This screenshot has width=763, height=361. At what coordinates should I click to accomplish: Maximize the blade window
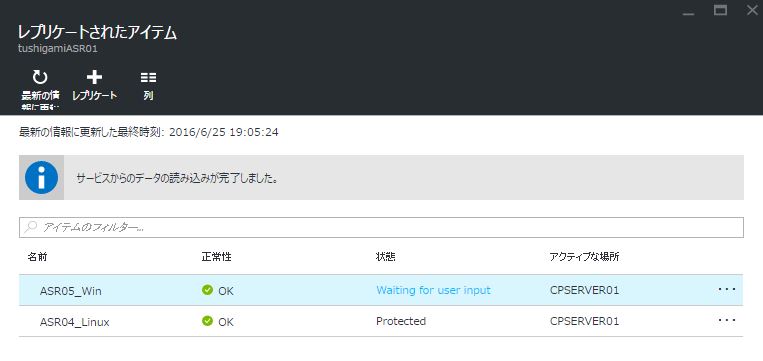point(720,10)
